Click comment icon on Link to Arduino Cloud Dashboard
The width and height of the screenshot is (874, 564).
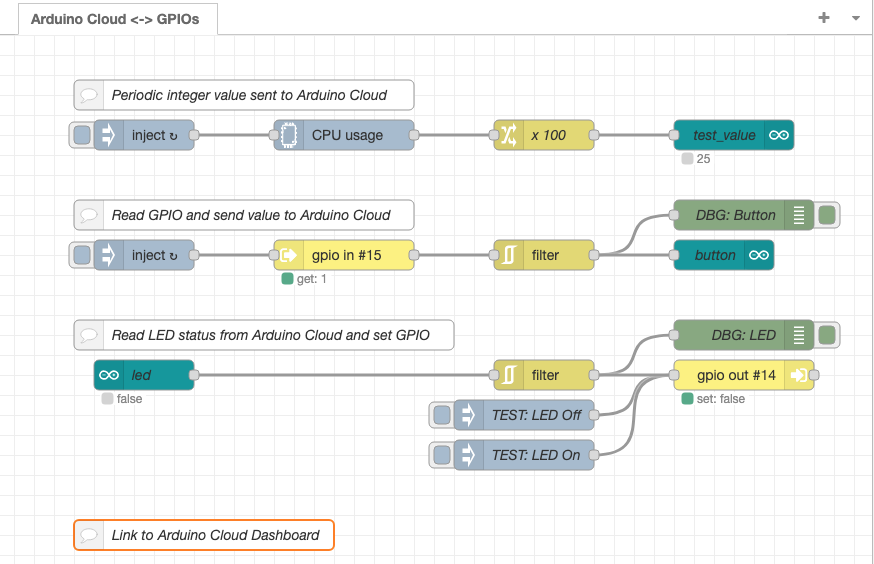click(x=89, y=535)
